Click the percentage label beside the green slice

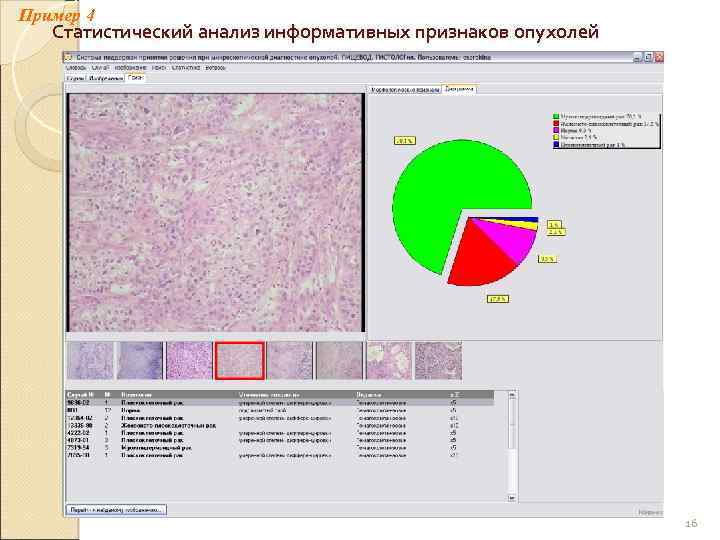click(x=405, y=141)
